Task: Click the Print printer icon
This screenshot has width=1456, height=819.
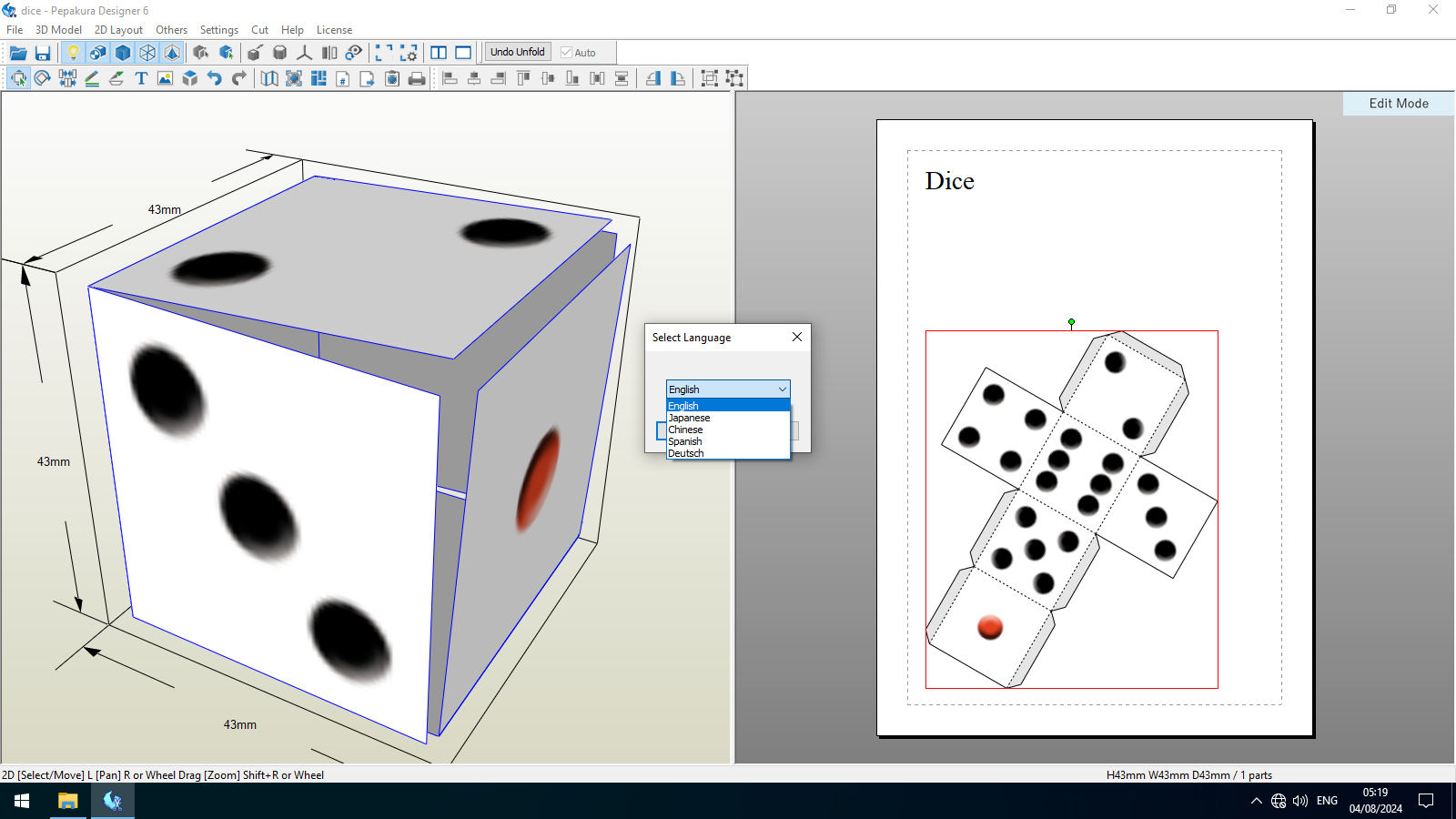Action: tap(417, 78)
